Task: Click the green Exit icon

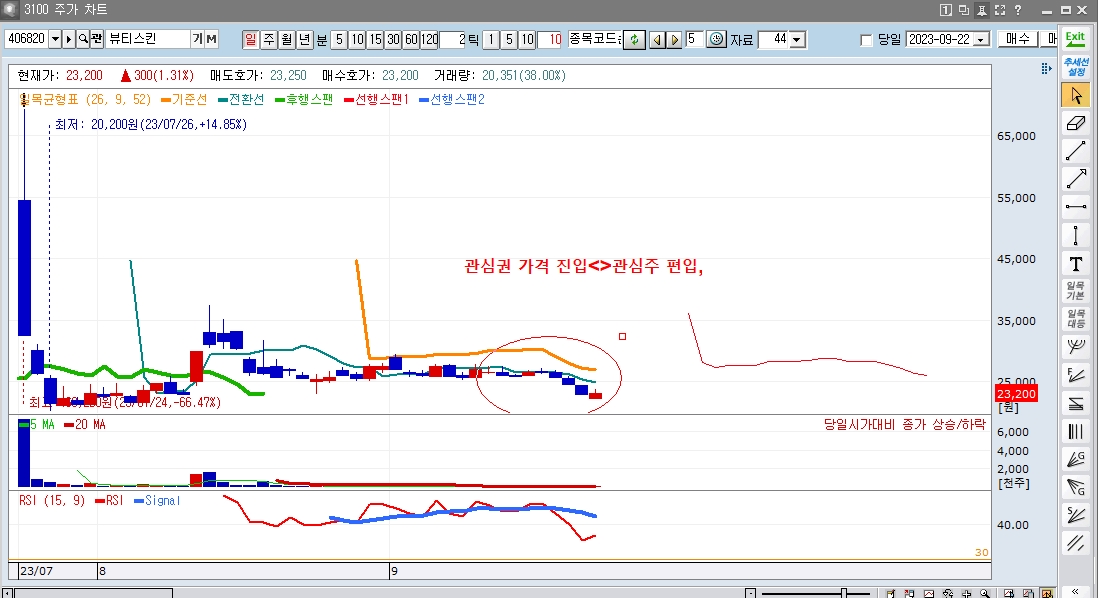Action: pyautogui.click(x=1075, y=39)
